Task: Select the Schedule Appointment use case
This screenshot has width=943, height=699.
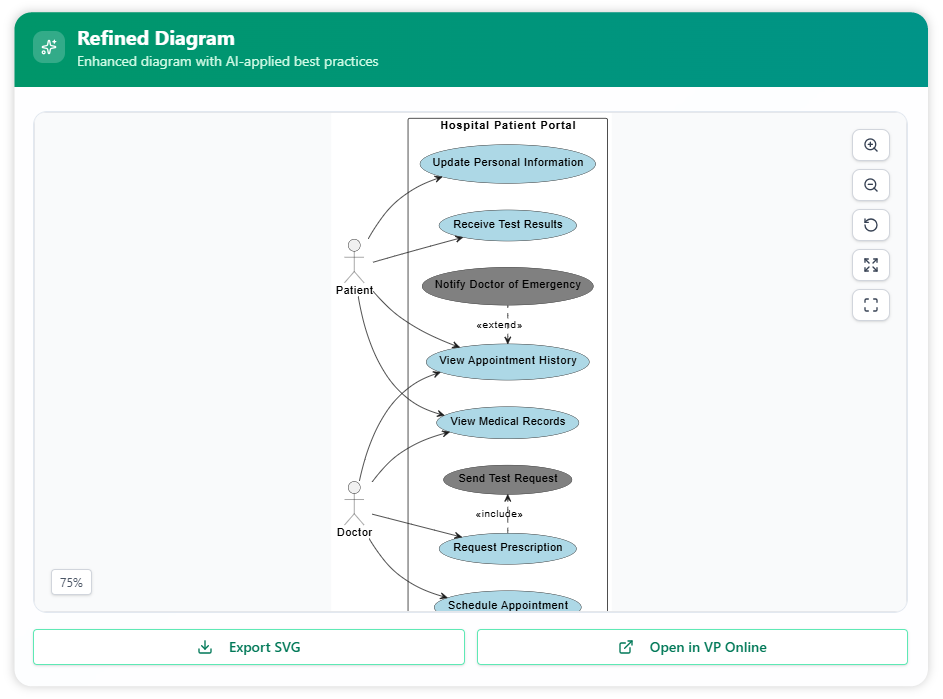Action: (x=508, y=604)
